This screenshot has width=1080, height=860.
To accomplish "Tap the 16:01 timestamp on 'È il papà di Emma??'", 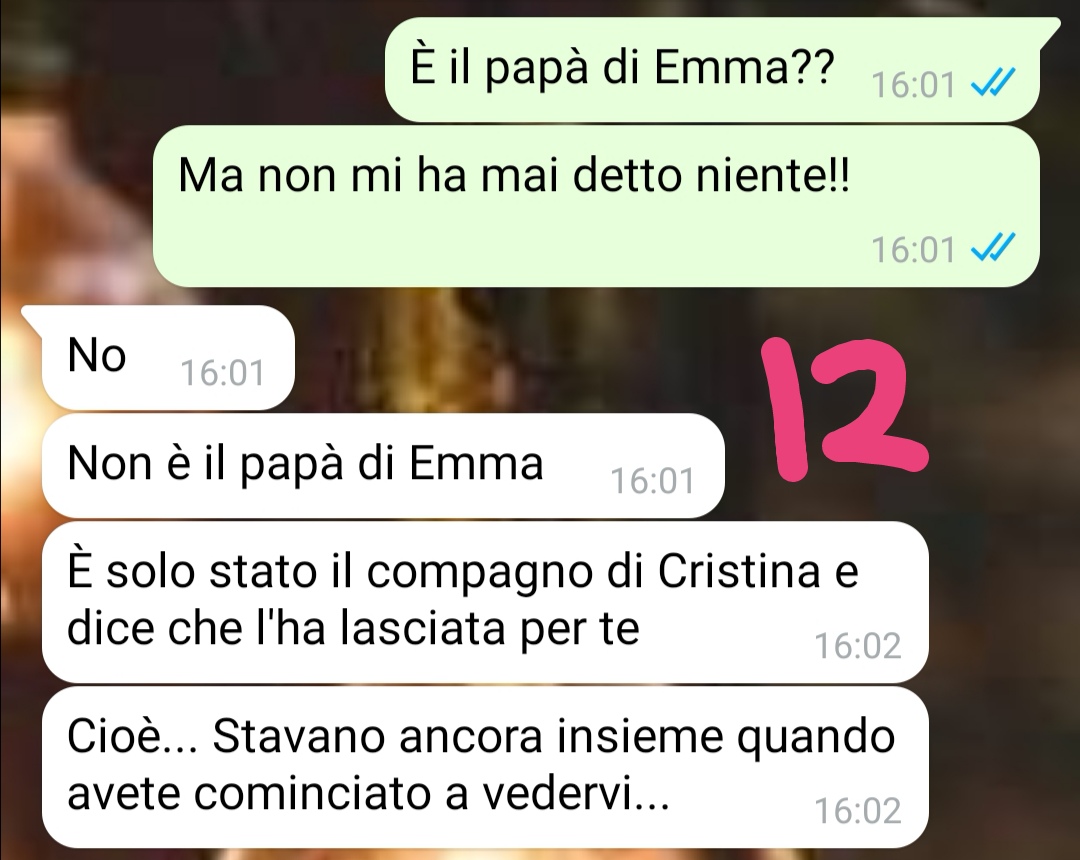I will click(x=914, y=85).
